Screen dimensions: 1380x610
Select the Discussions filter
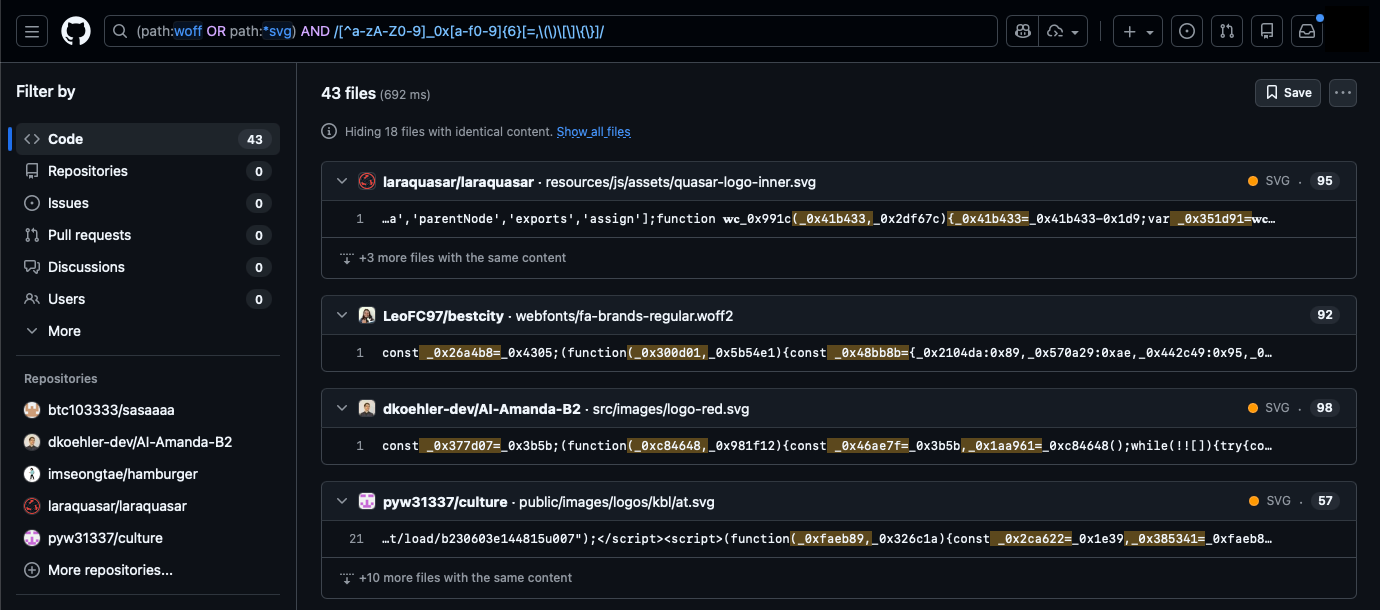[148, 267]
